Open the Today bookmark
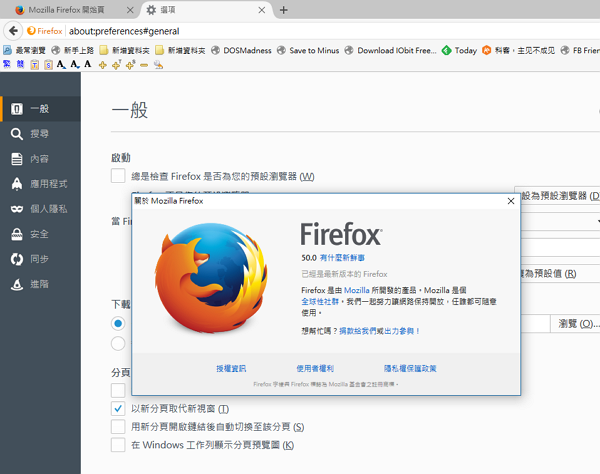Screen dimensions: 600x474 point(459,50)
